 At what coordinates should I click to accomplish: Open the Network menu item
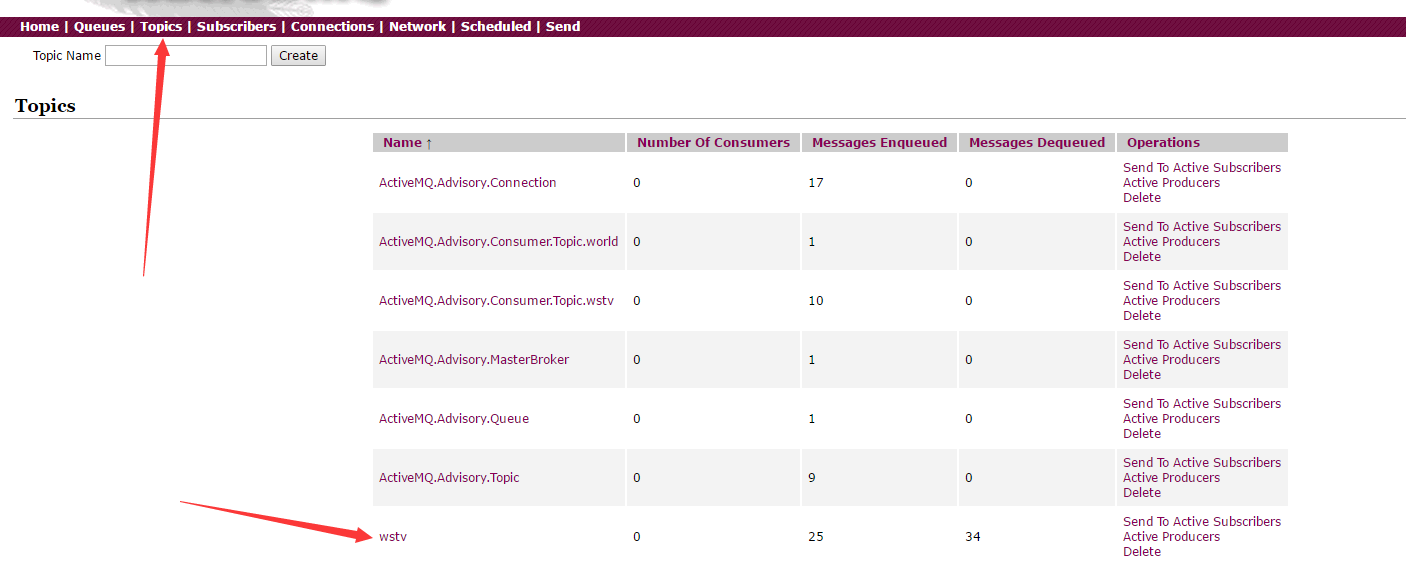click(417, 27)
